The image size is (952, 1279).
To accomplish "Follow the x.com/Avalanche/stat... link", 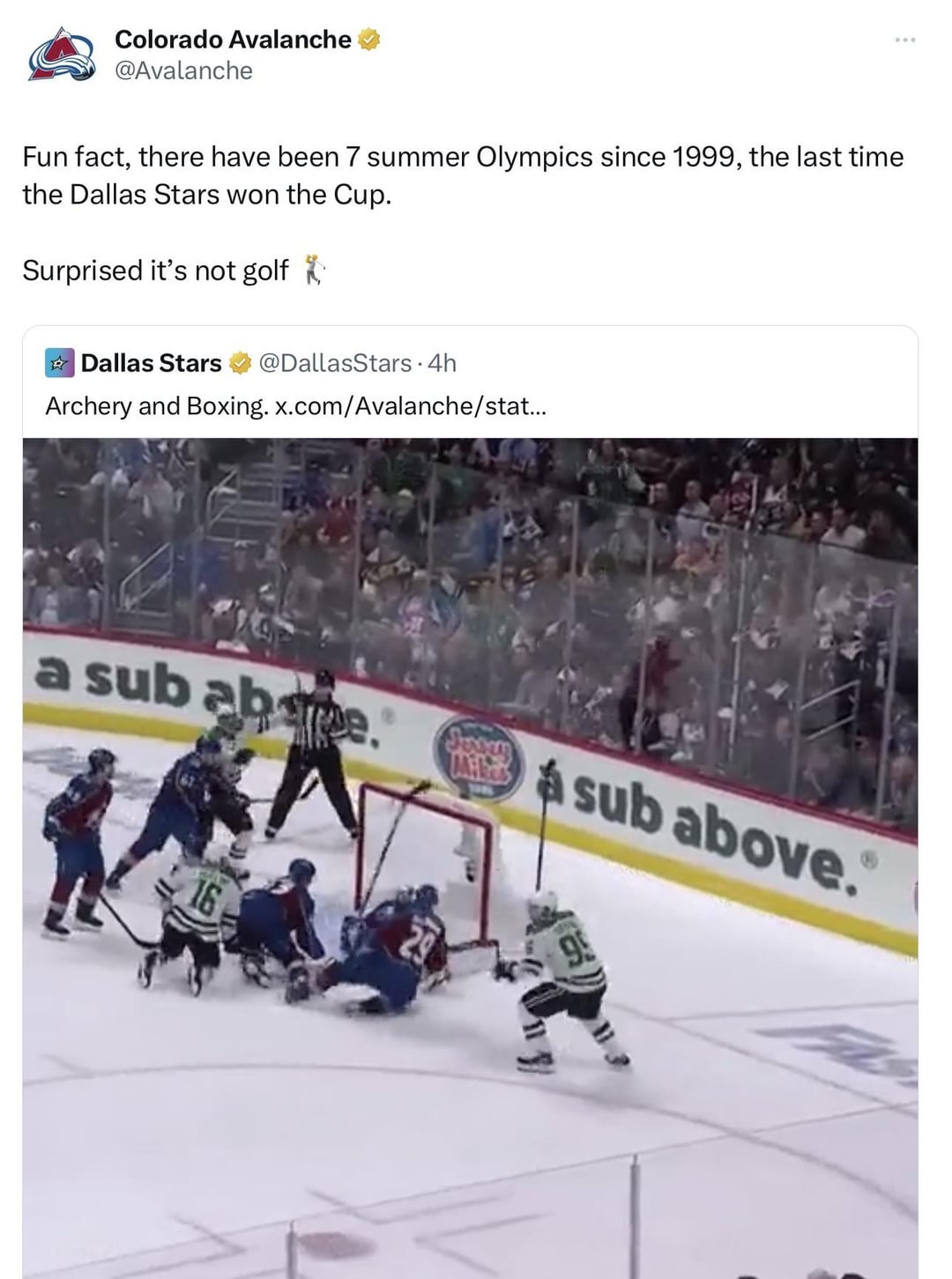I will click(411, 405).
